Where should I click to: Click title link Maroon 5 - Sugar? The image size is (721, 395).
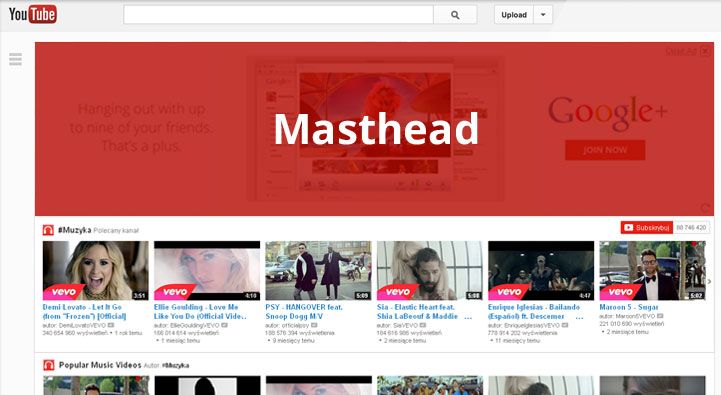pyautogui.click(x=629, y=307)
